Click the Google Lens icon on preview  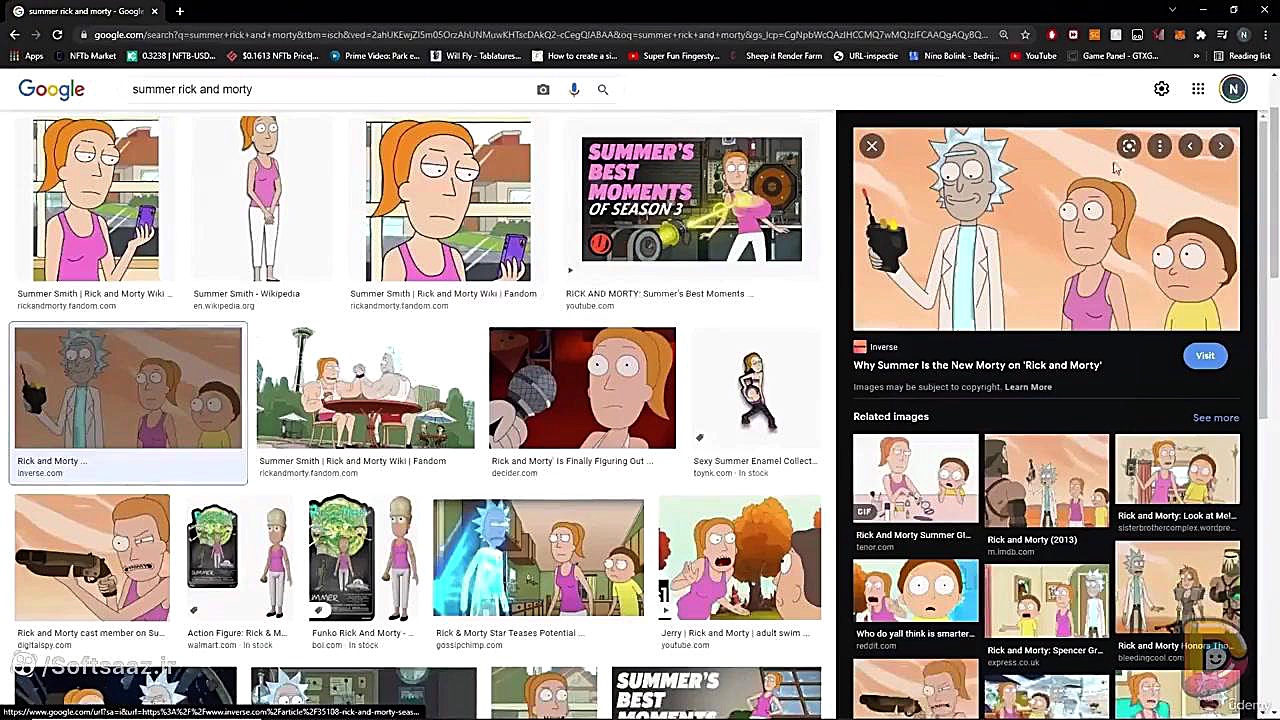[1128, 146]
